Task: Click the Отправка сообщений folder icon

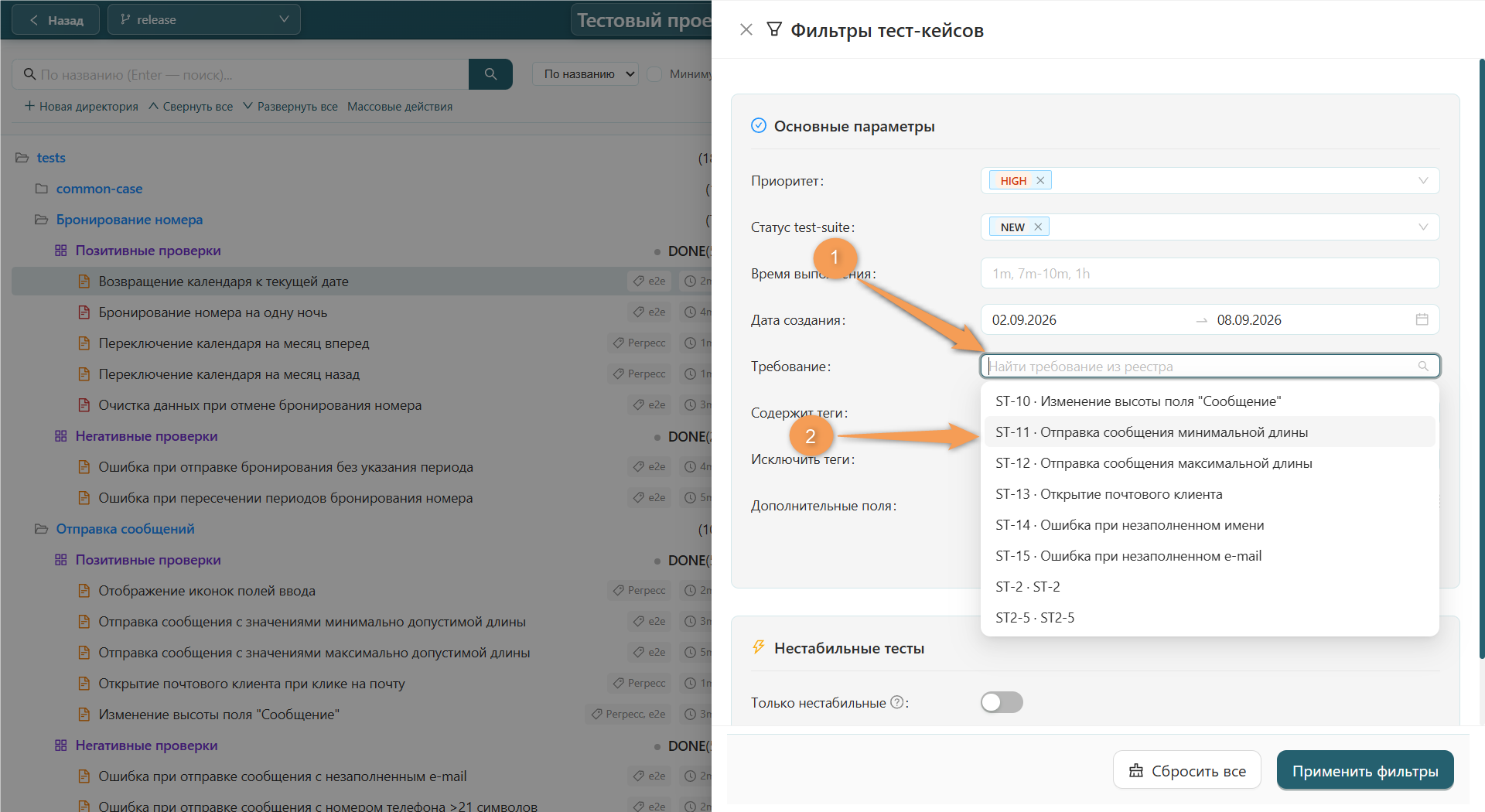Action: 42,529
